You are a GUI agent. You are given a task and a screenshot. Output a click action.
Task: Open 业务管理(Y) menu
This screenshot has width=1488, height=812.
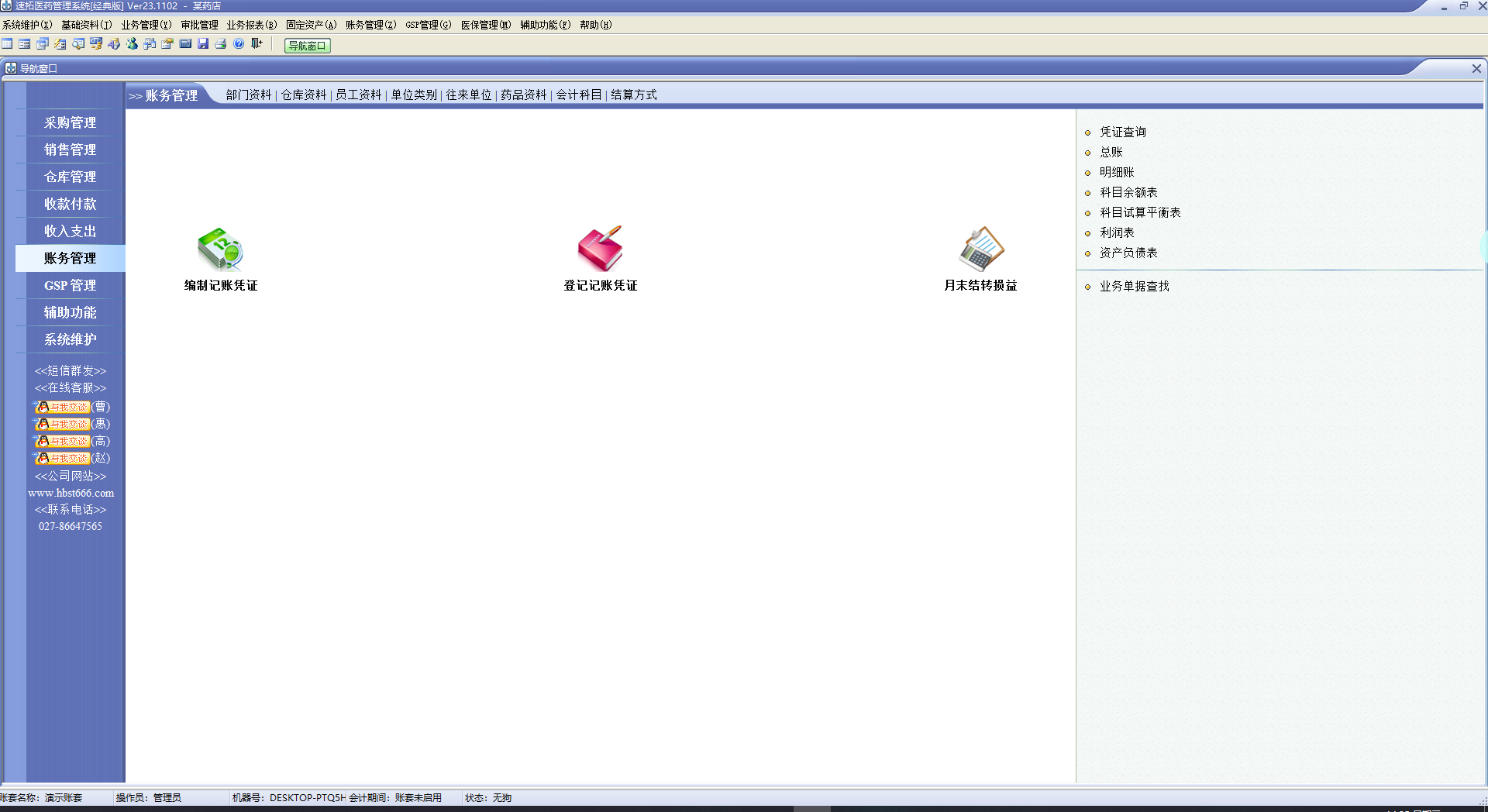click(x=146, y=25)
